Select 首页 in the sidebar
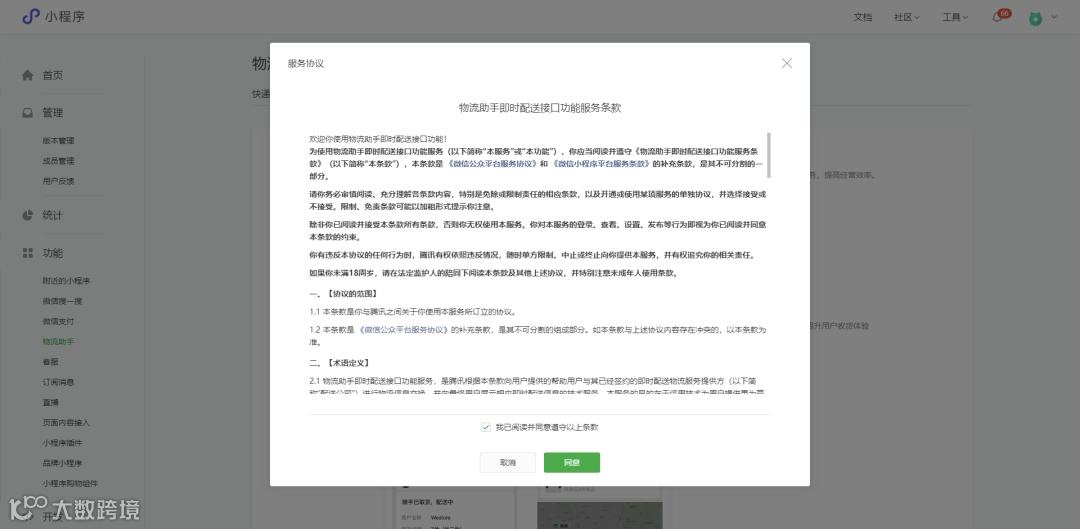 coord(52,75)
